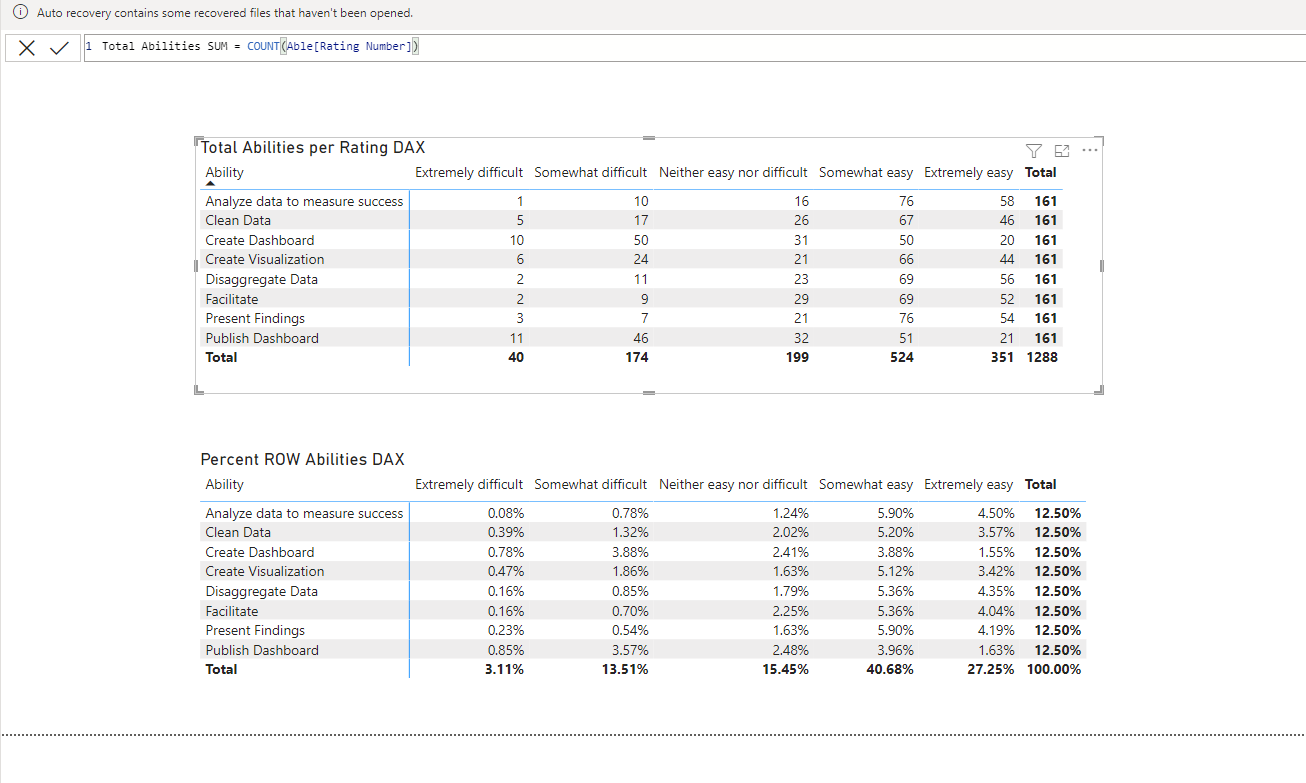1306x783 pixels.
Task: Click Extremely easy header in top table
Action: point(969,172)
